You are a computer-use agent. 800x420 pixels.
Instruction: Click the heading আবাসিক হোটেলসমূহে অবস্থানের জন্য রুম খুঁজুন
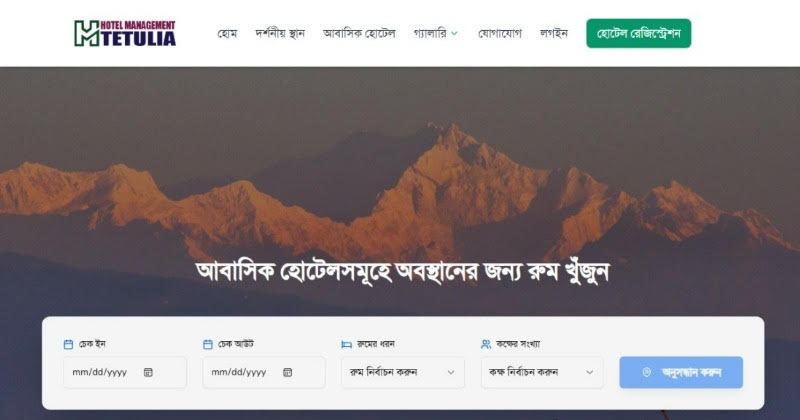click(x=403, y=271)
